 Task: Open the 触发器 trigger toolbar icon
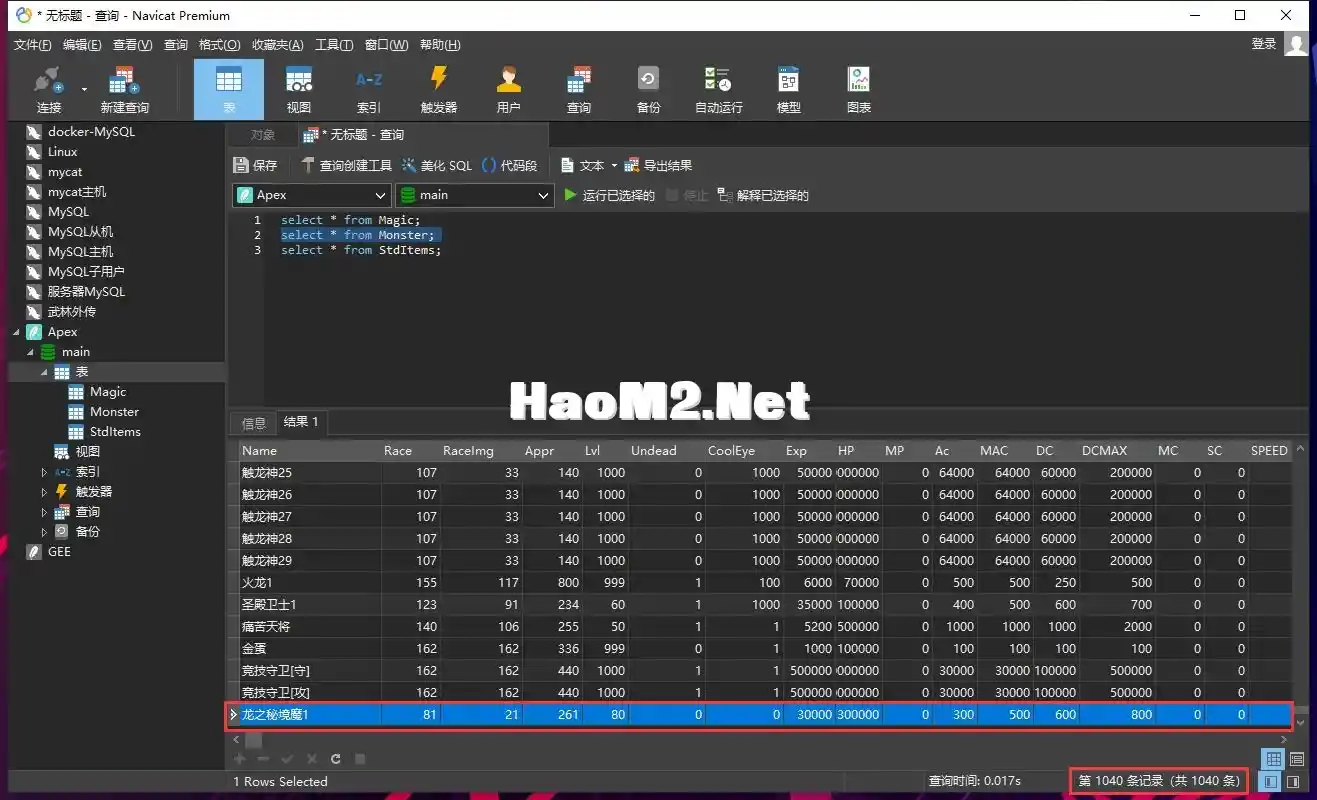(x=438, y=90)
